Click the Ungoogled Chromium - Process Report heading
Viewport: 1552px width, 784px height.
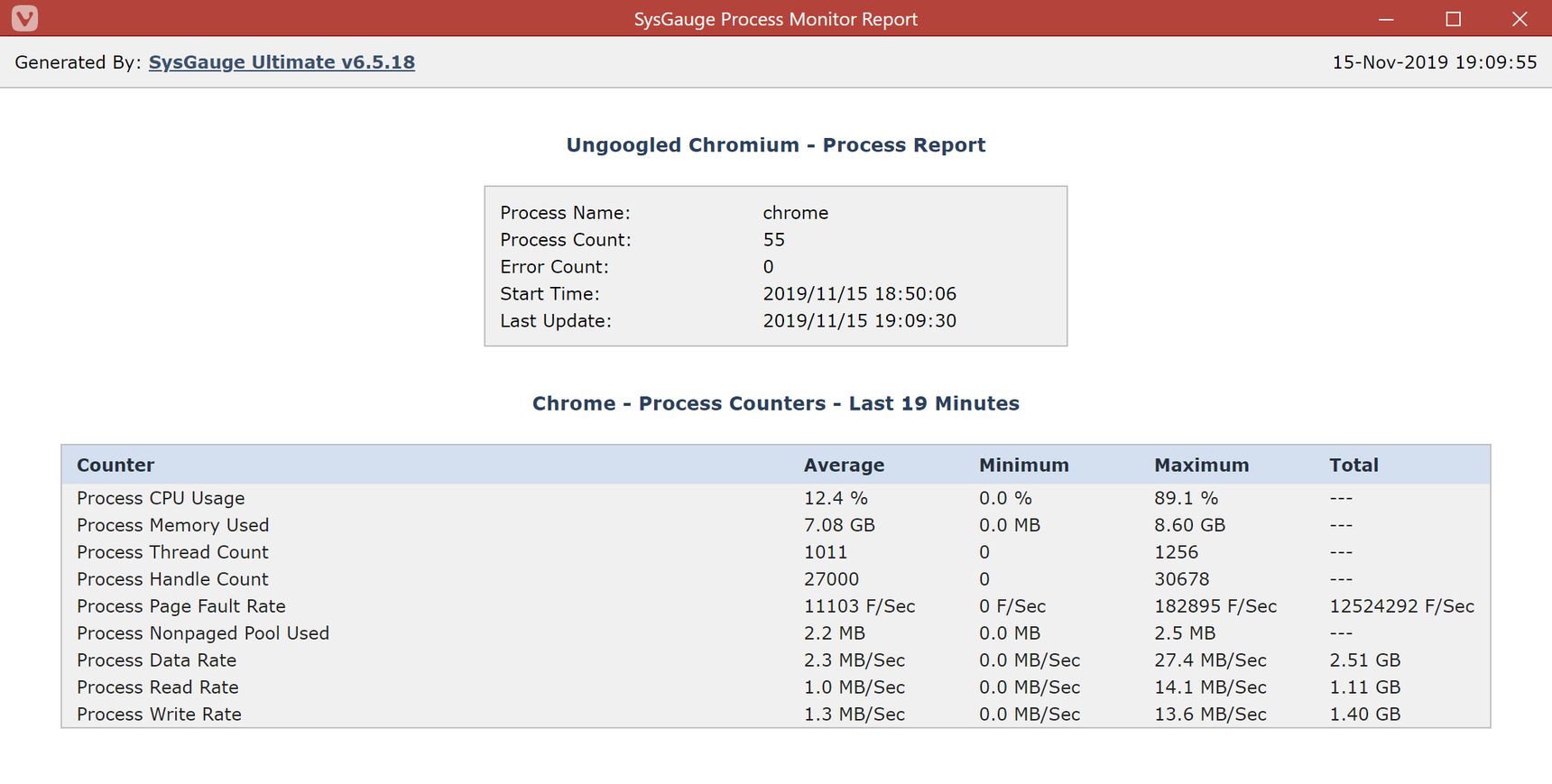[x=776, y=145]
